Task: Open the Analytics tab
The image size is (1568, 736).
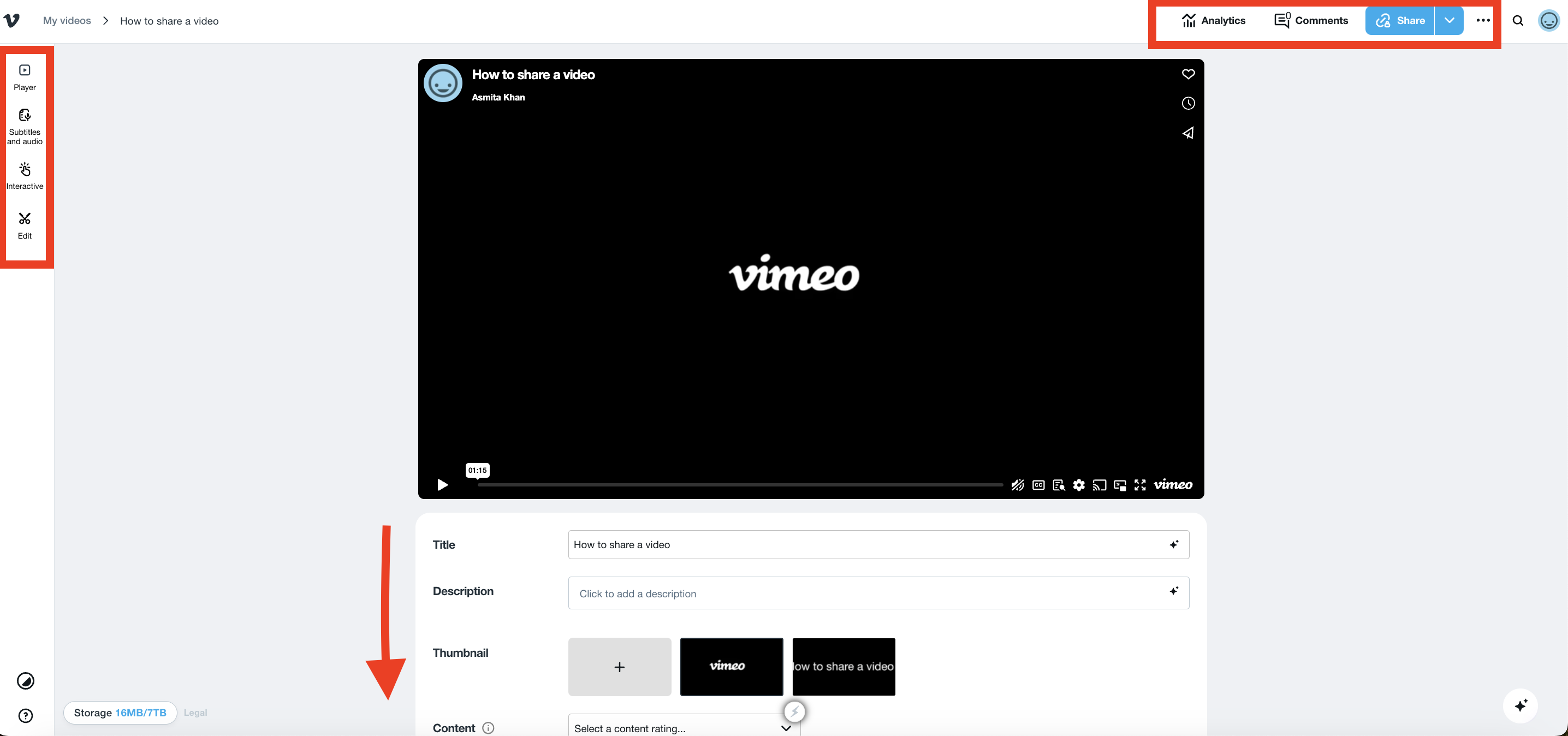Action: click(1213, 21)
